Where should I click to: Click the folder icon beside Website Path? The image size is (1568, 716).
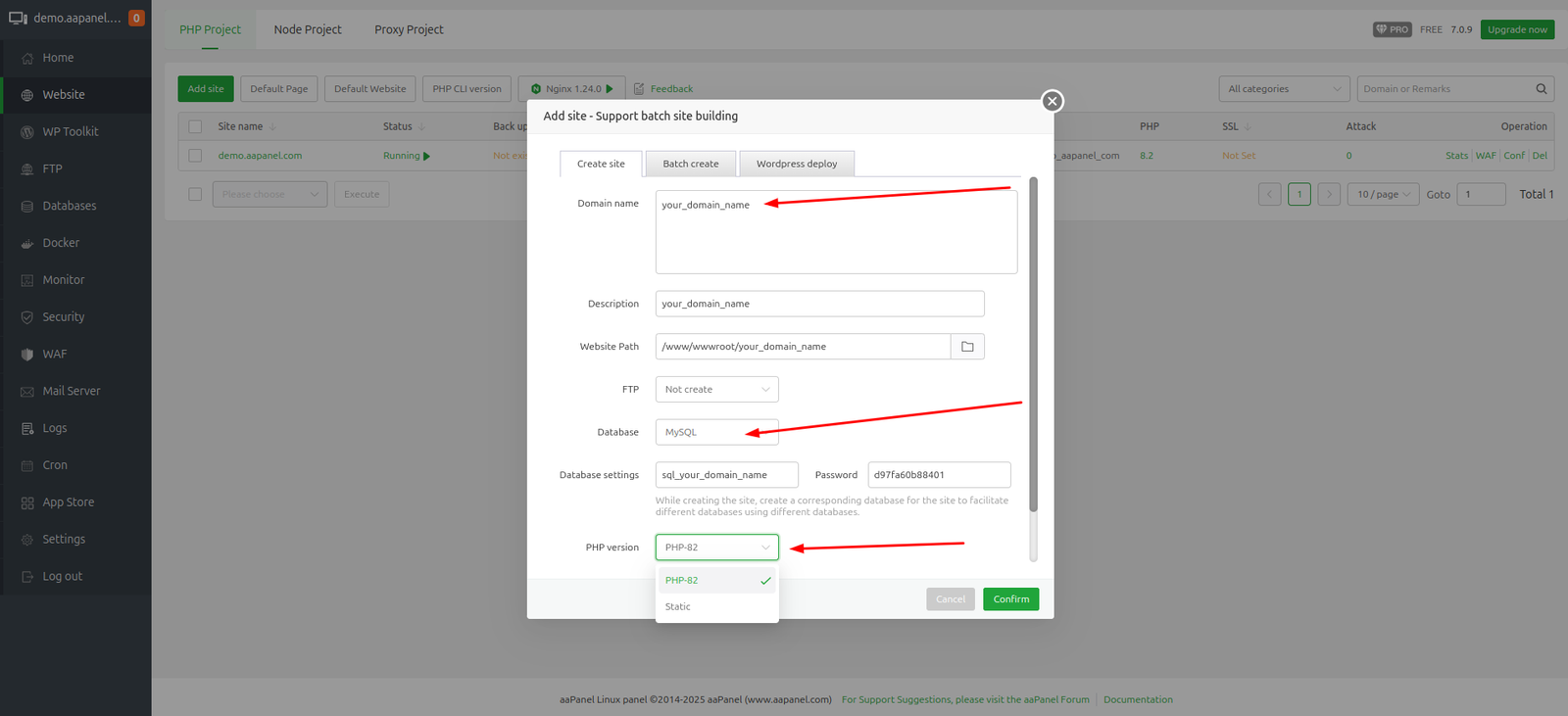[967, 347]
